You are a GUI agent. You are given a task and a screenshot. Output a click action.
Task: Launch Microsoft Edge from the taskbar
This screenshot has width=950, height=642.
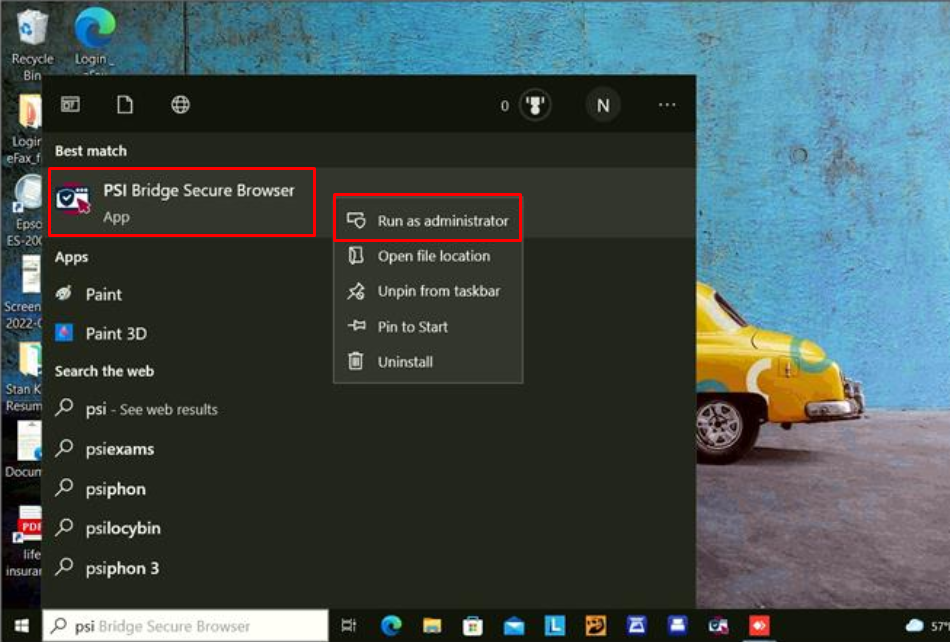coord(391,626)
